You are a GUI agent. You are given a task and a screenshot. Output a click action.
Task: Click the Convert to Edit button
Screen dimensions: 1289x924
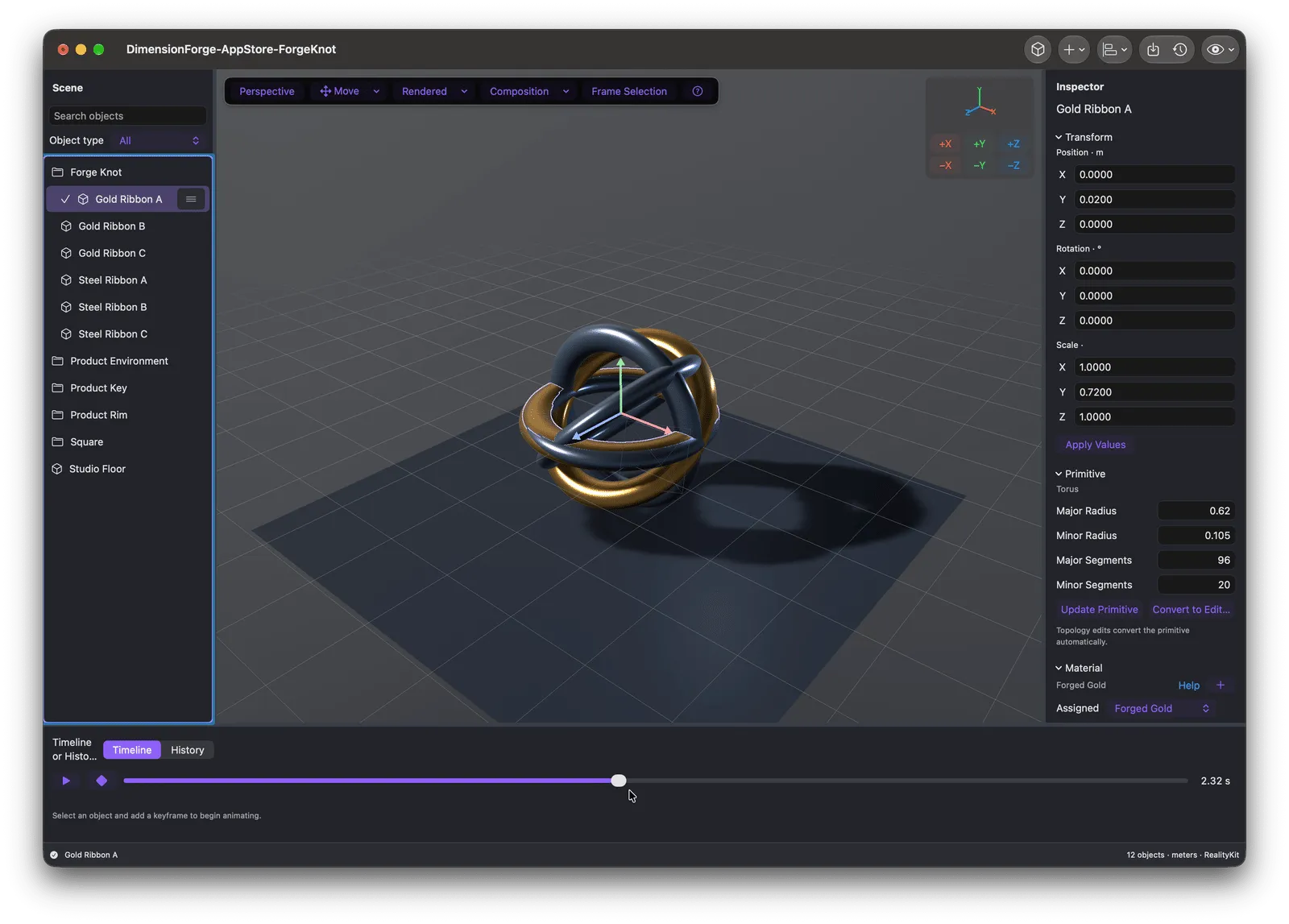(x=1192, y=610)
